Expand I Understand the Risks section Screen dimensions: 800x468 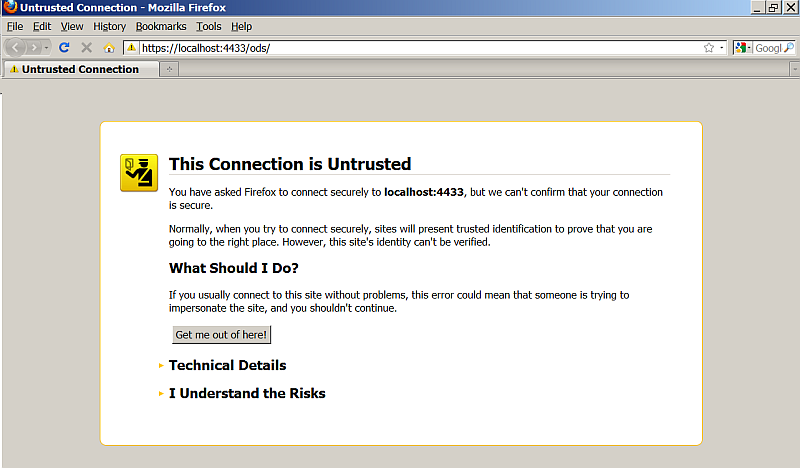click(247, 393)
